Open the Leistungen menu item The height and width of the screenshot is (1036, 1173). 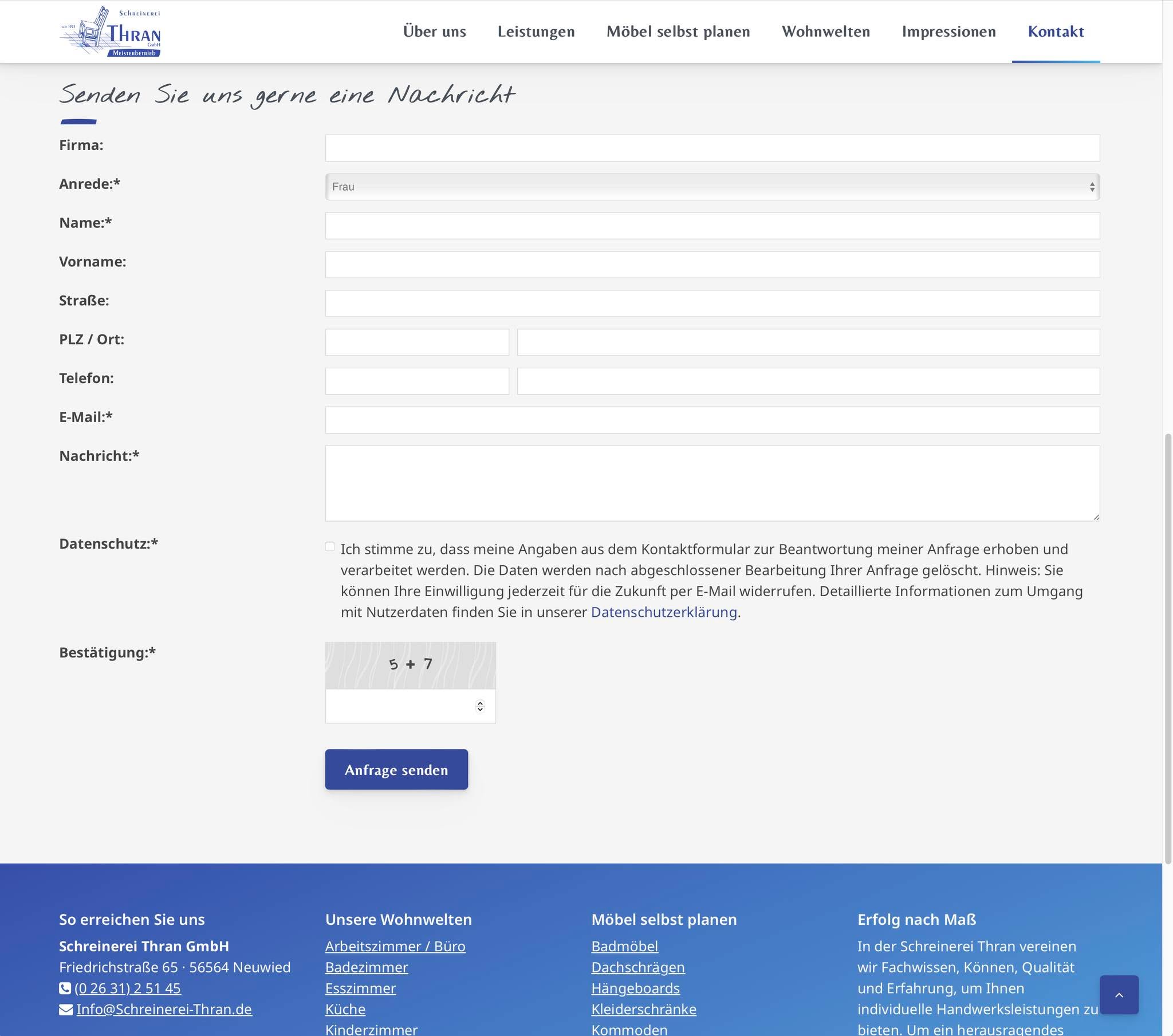pyautogui.click(x=536, y=31)
